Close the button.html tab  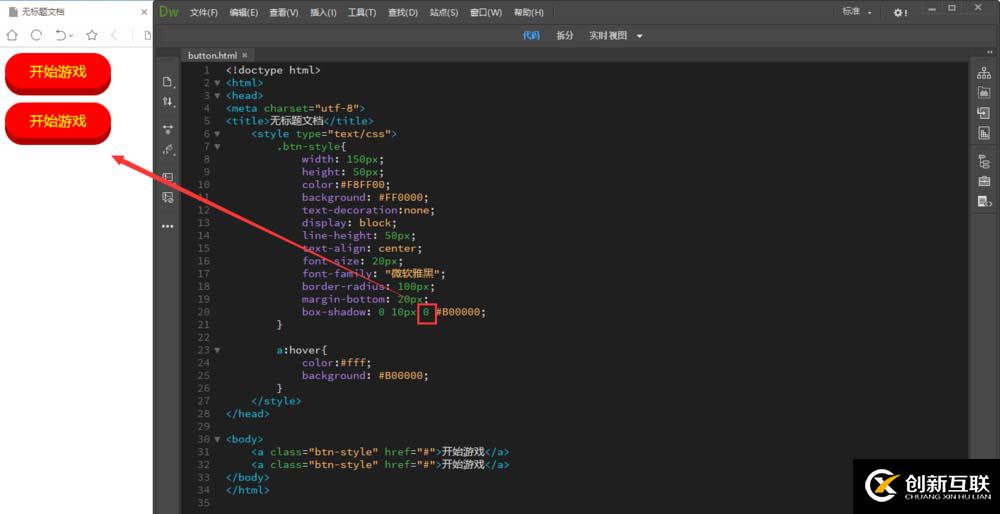click(x=244, y=55)
